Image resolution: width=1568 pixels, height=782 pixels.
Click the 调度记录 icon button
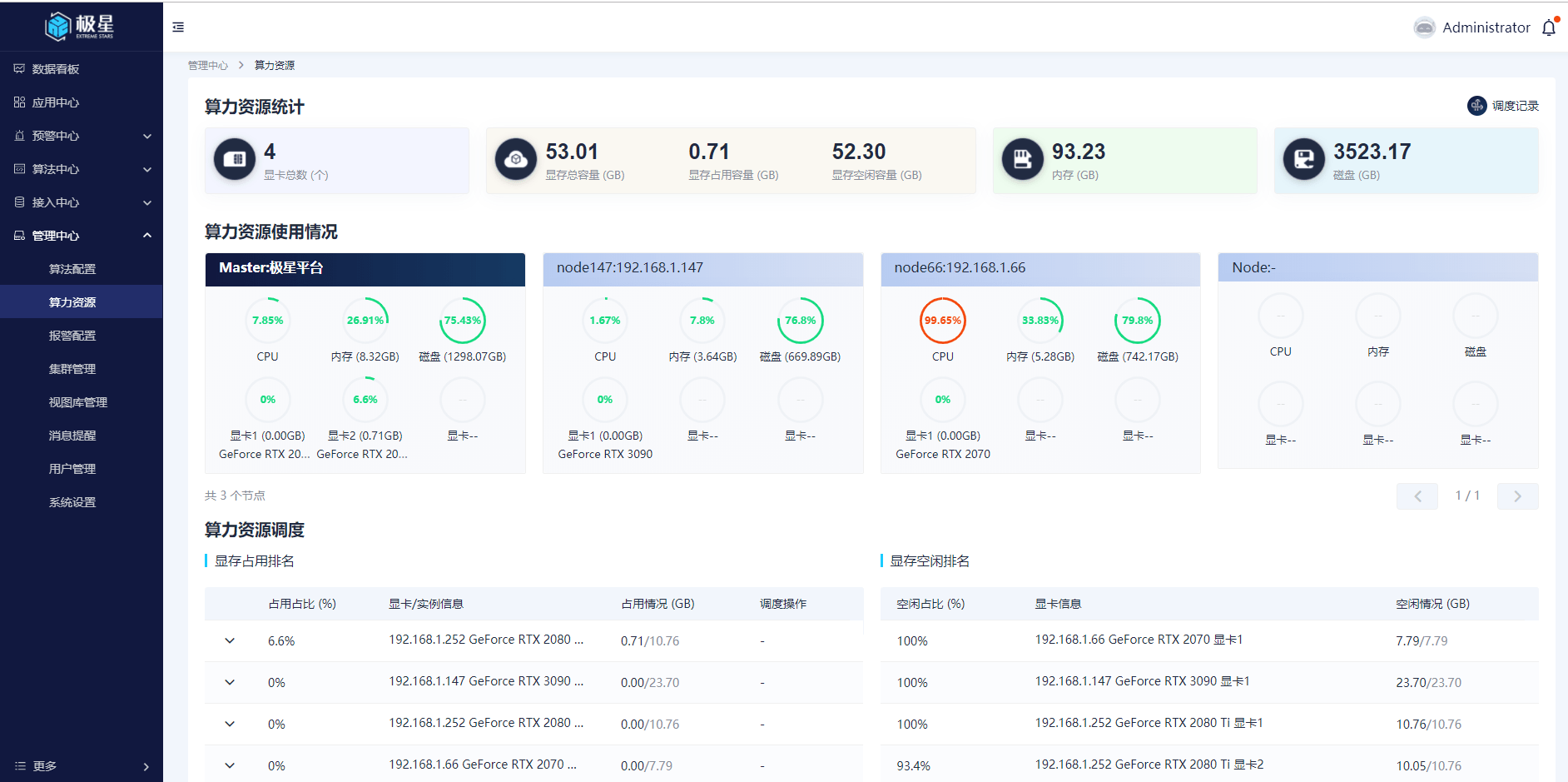(x=1476, y=106)
